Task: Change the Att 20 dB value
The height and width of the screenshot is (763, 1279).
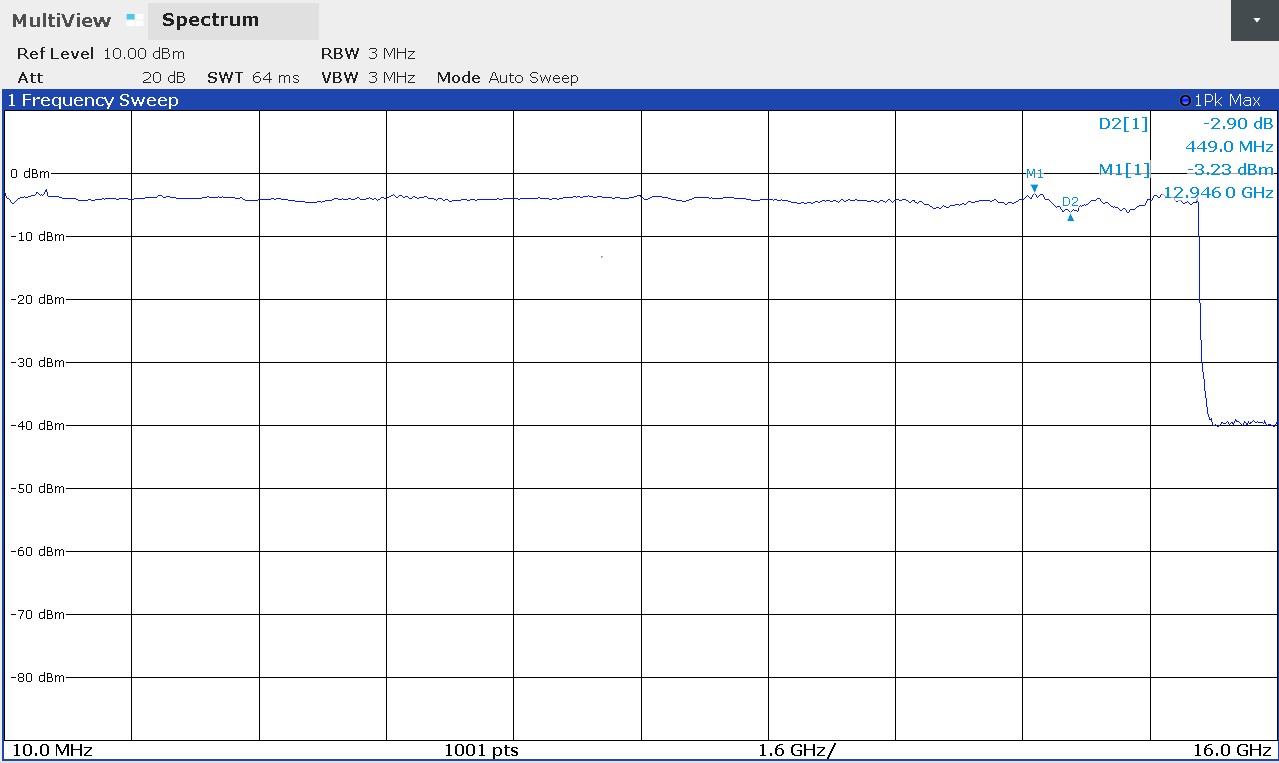Action: click(101, 78)
